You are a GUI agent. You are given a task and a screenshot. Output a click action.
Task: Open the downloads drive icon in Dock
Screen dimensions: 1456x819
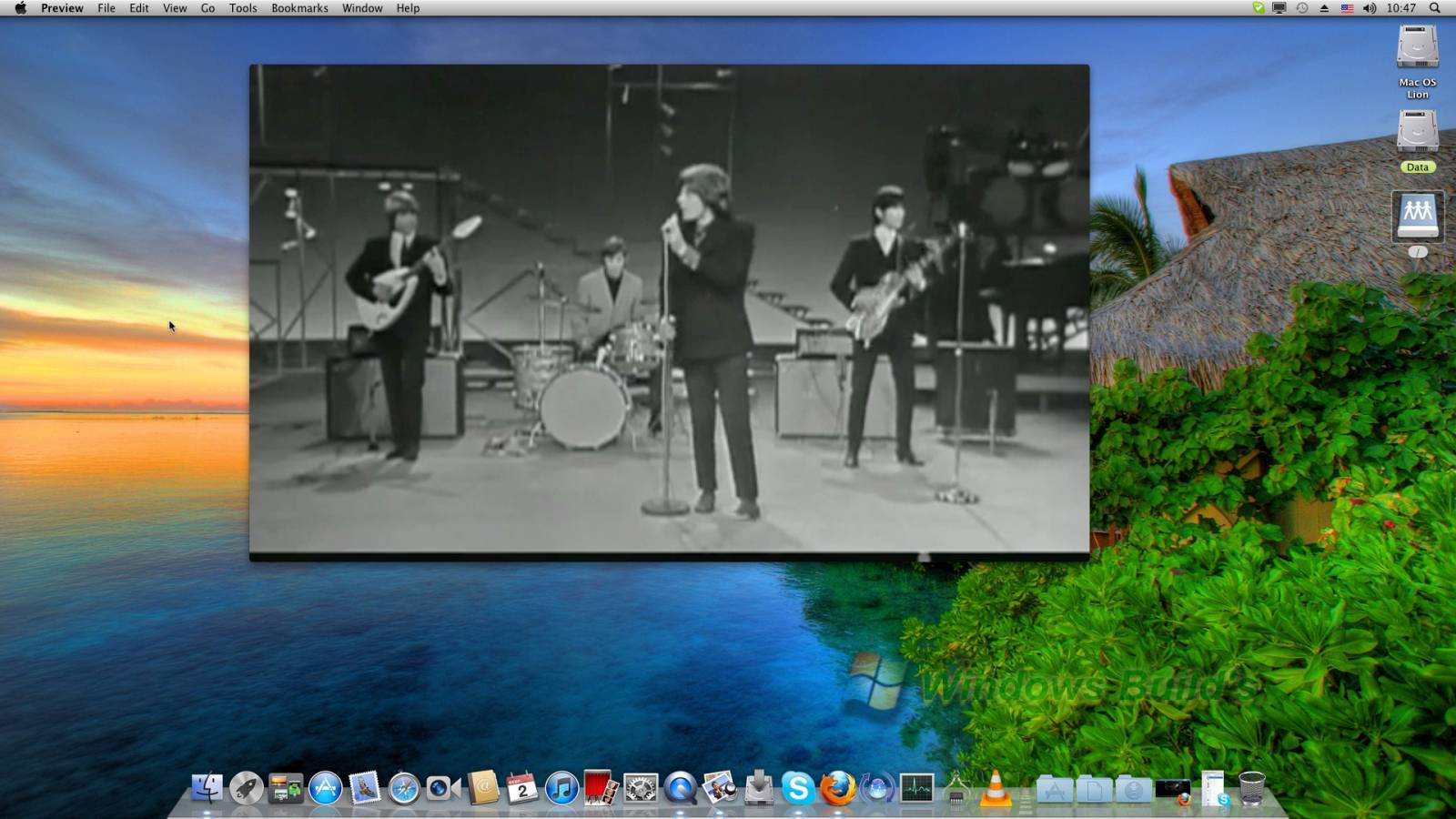[x=759, y=787]
